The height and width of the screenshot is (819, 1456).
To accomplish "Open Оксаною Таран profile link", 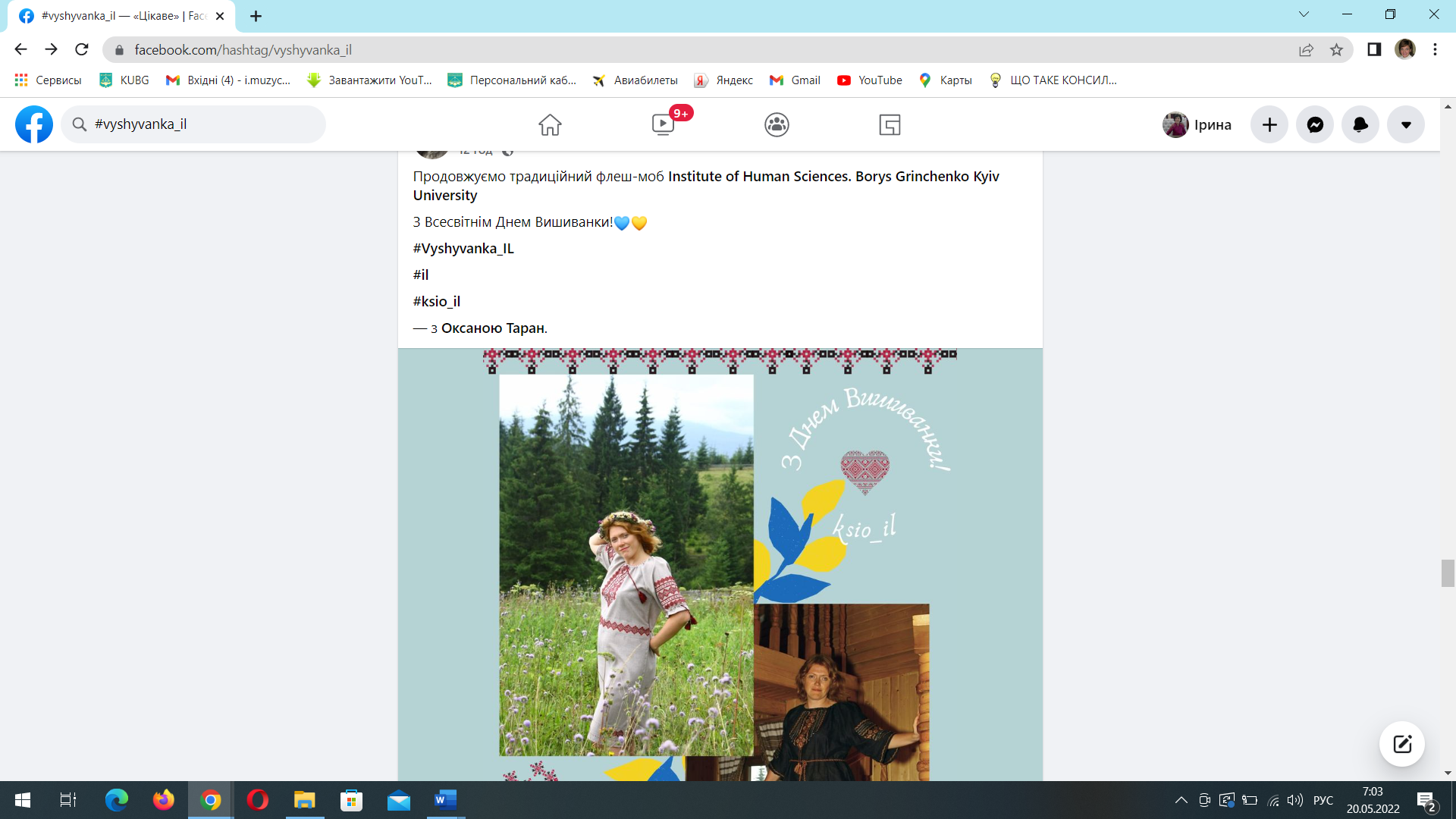I will point(493,328).
